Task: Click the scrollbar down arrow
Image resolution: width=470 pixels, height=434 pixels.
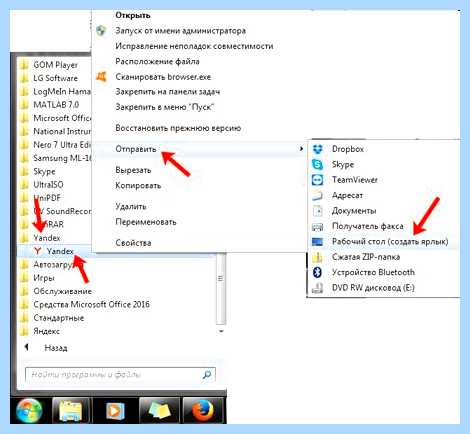Action: pyautogui.click(x=221, y=331)
